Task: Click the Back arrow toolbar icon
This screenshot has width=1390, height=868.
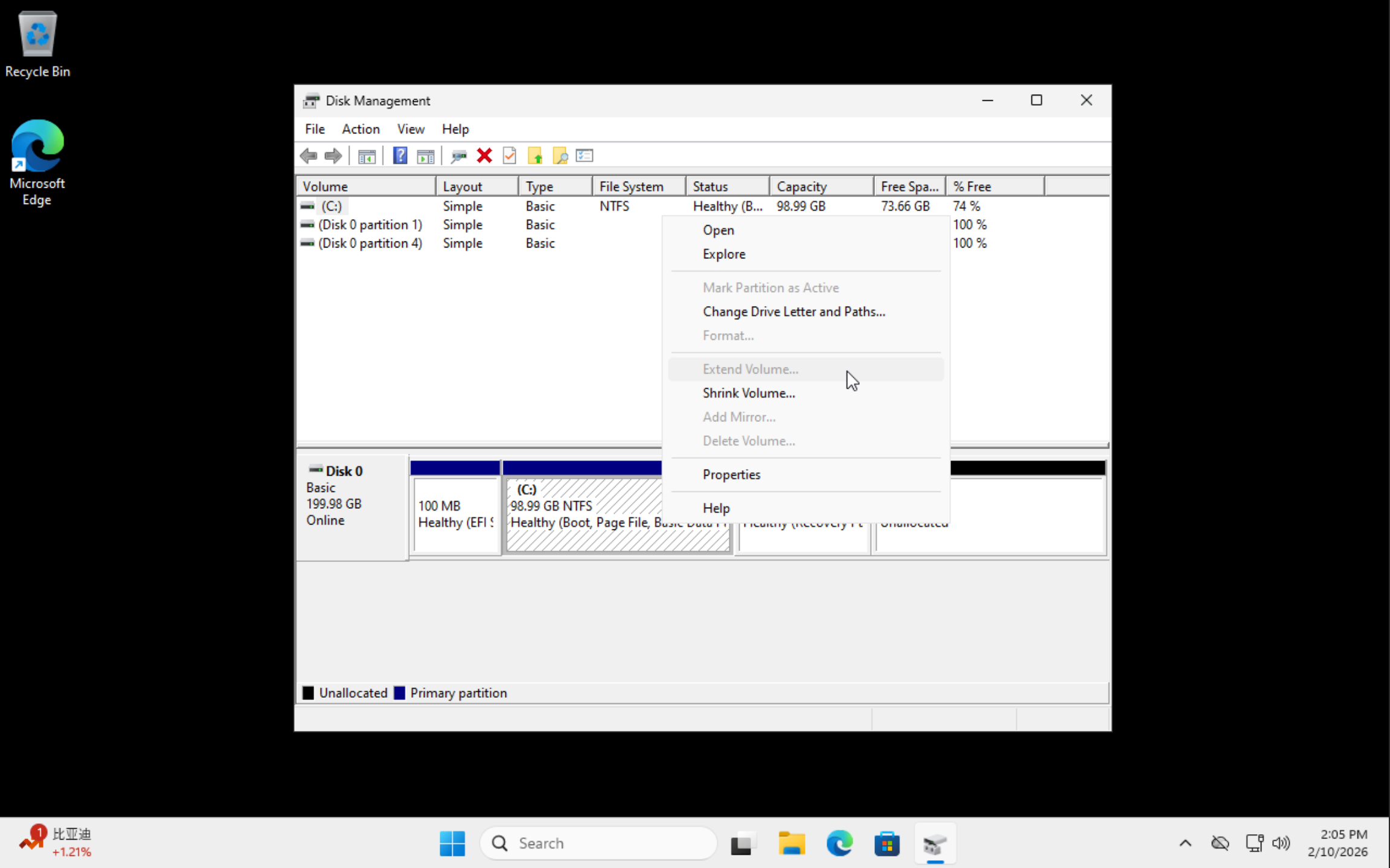Action: click(x=309, y=156)
